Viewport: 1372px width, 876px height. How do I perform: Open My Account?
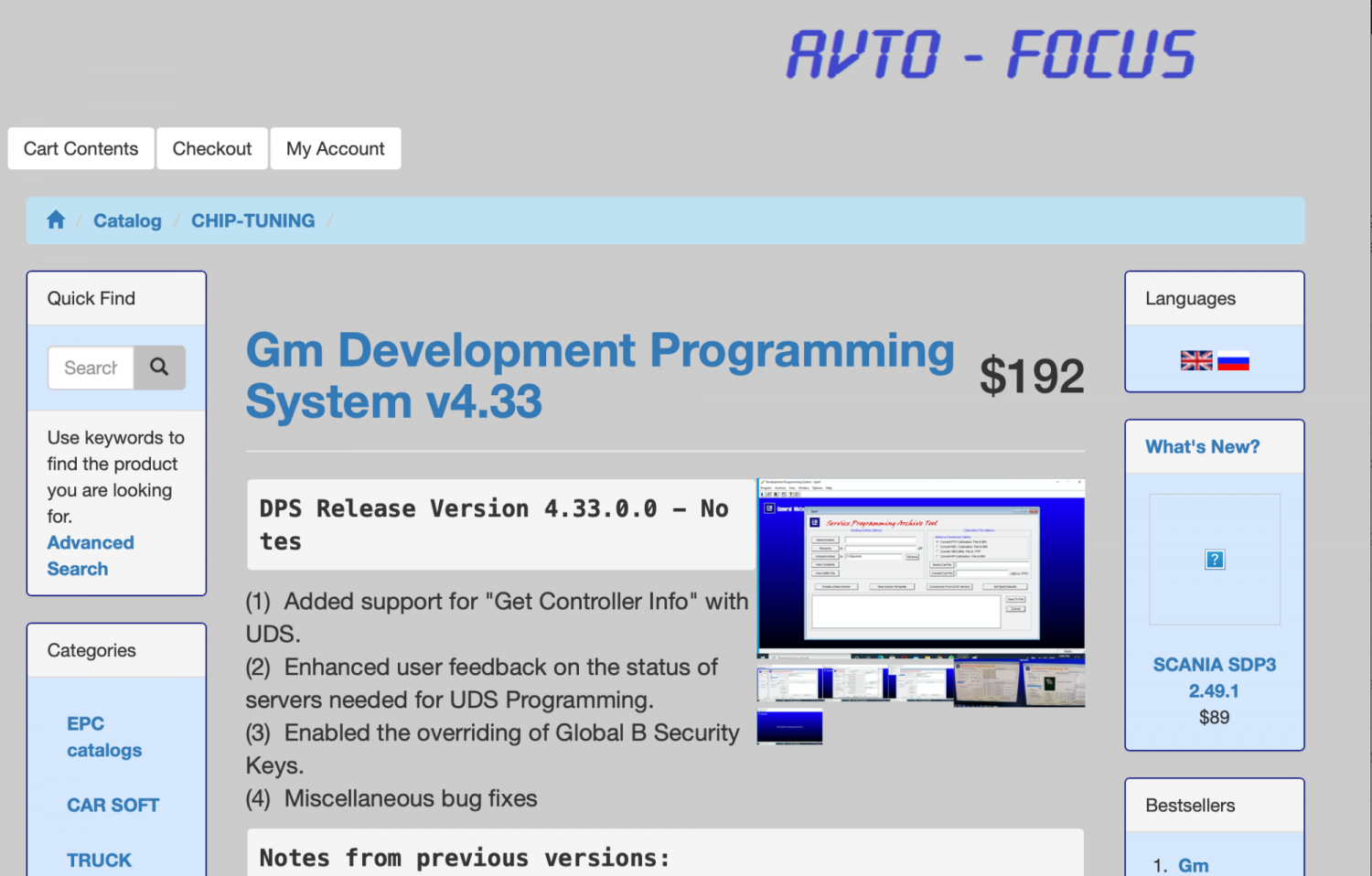point(336,148)
